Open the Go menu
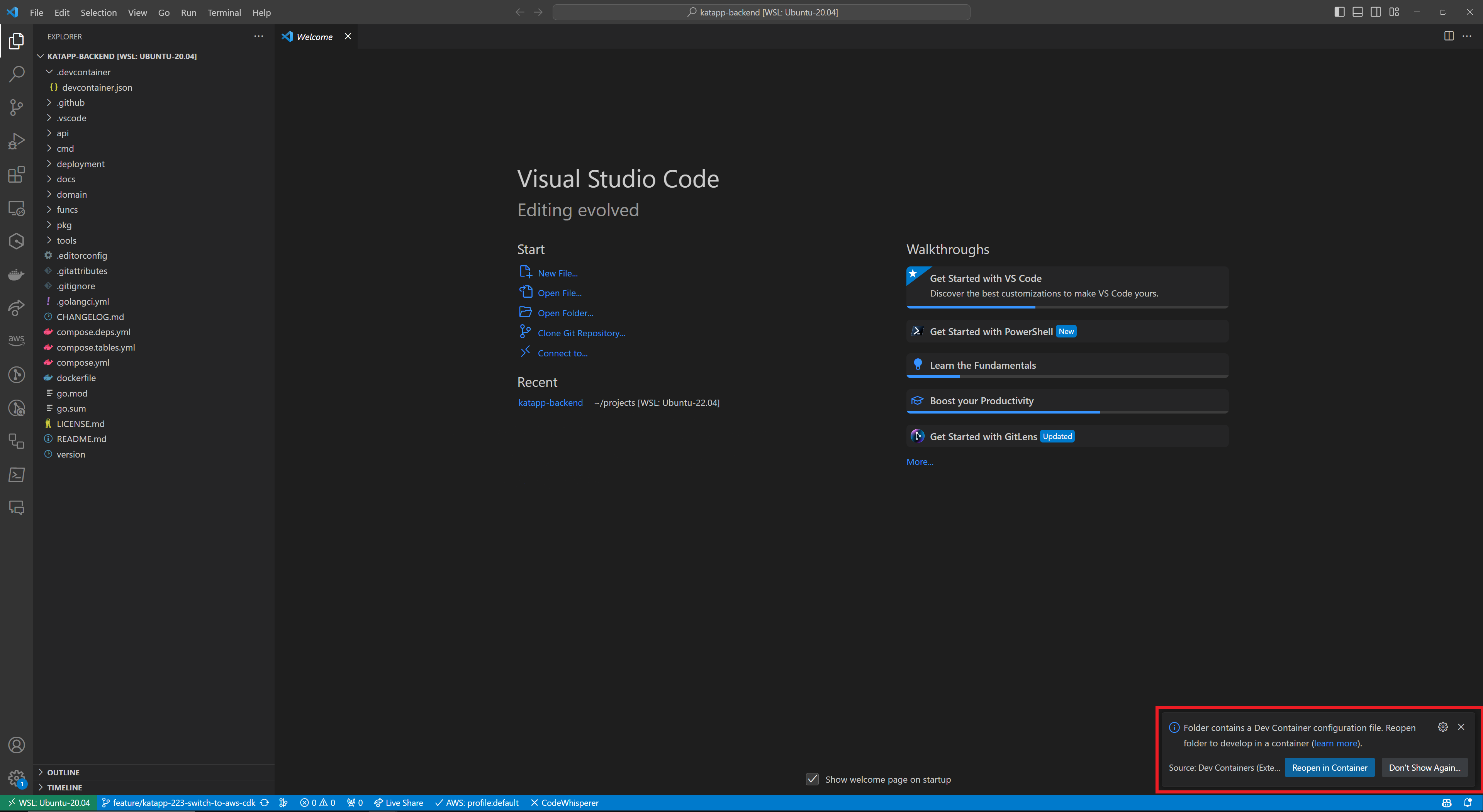Image resolution: width=1483 pixels, height=812 pixels. [163, 12]
